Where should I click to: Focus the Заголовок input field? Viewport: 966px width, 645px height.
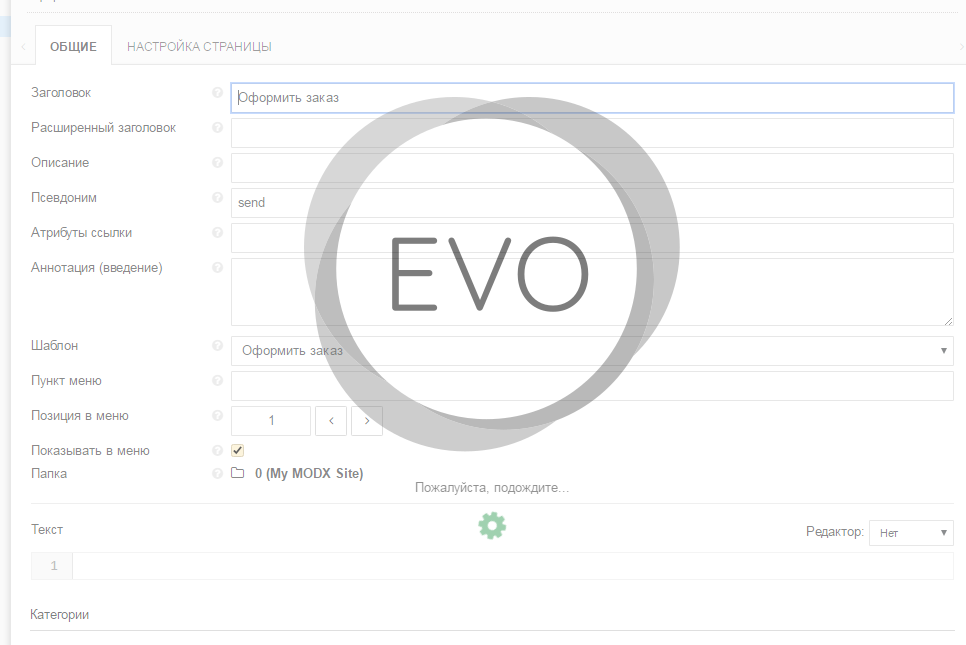coord(592,98)
